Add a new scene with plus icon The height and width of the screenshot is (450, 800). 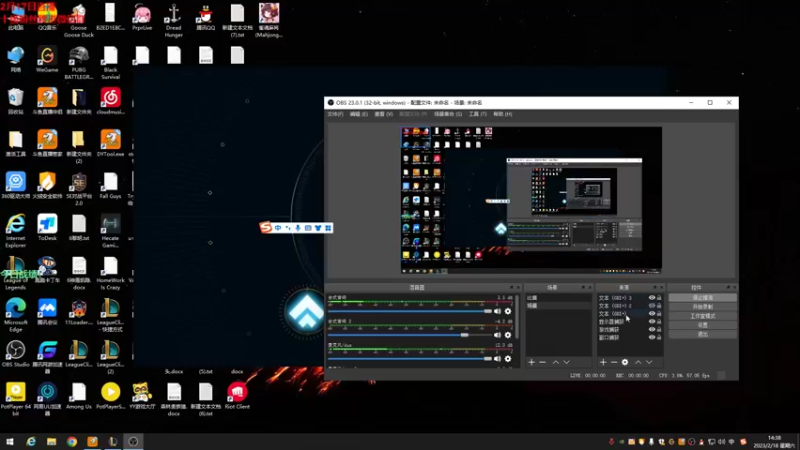532,362
